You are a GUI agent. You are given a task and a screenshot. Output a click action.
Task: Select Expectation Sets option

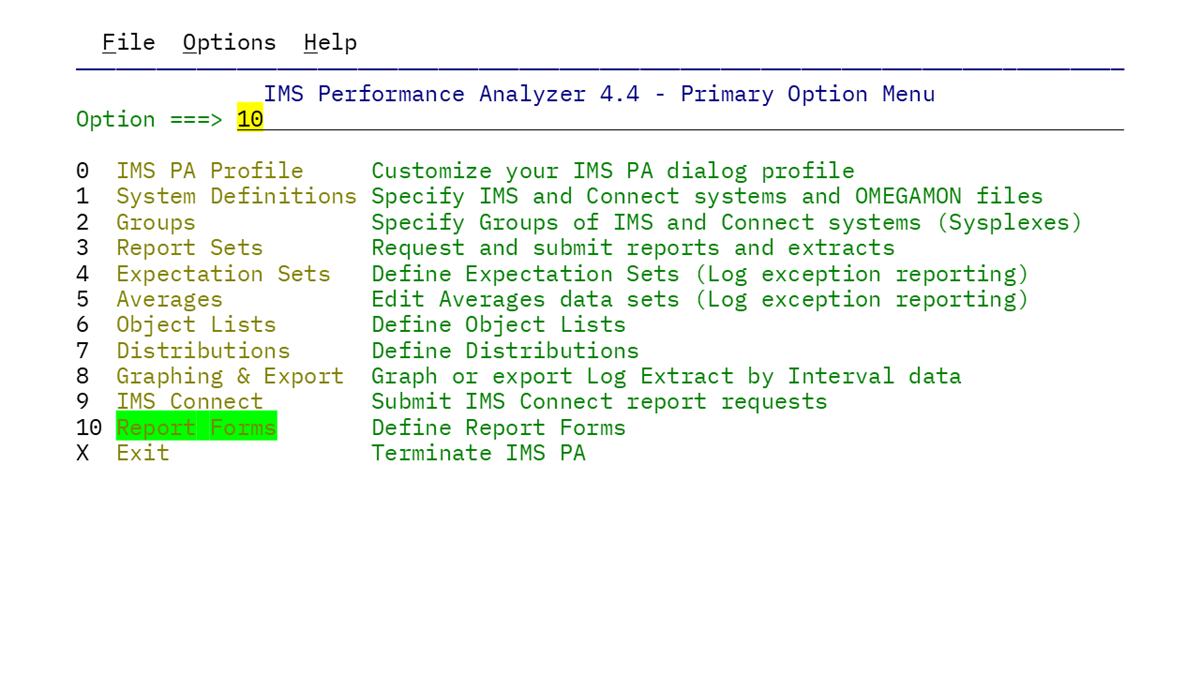coord(223,273)
